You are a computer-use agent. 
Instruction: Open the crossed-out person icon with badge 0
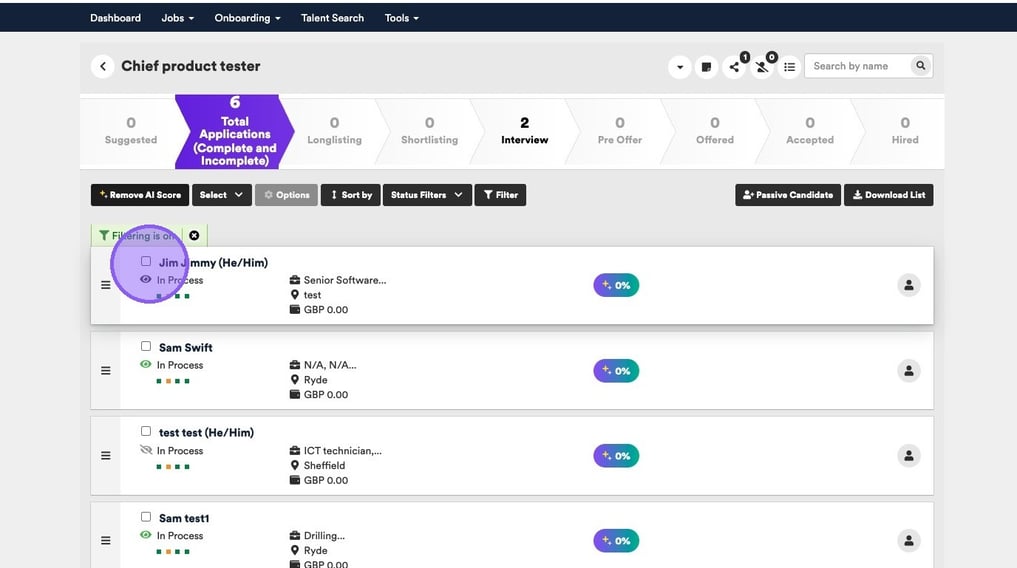(x=762, y=67)
